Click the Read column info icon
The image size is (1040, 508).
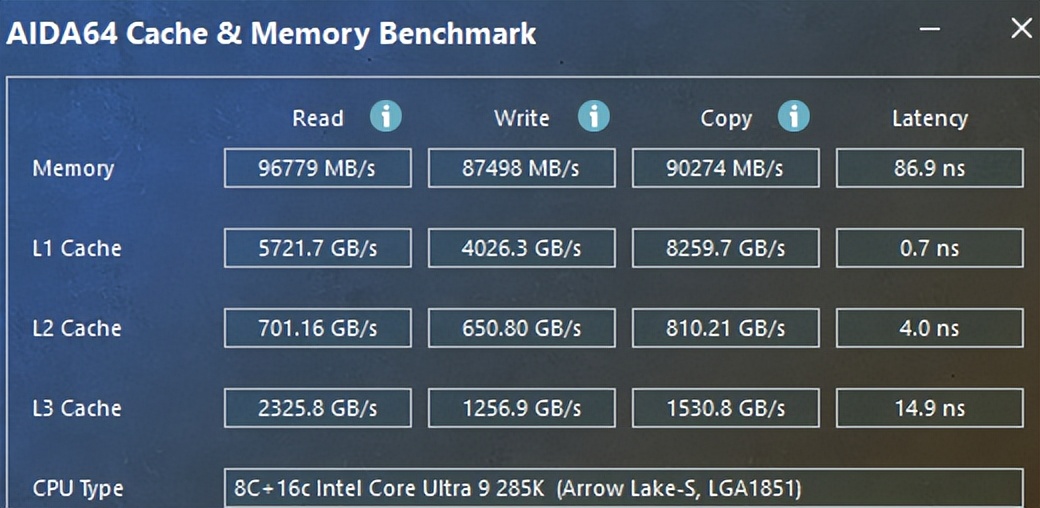[385, 116]
